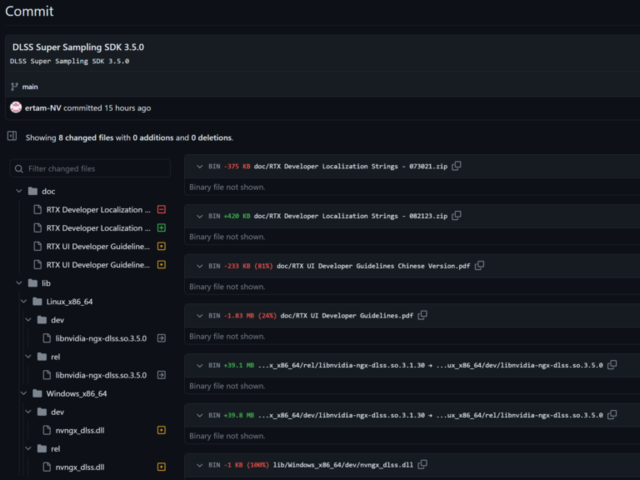
Task: Click the collapse file tree sidebar icon
Action: point(12,137)
